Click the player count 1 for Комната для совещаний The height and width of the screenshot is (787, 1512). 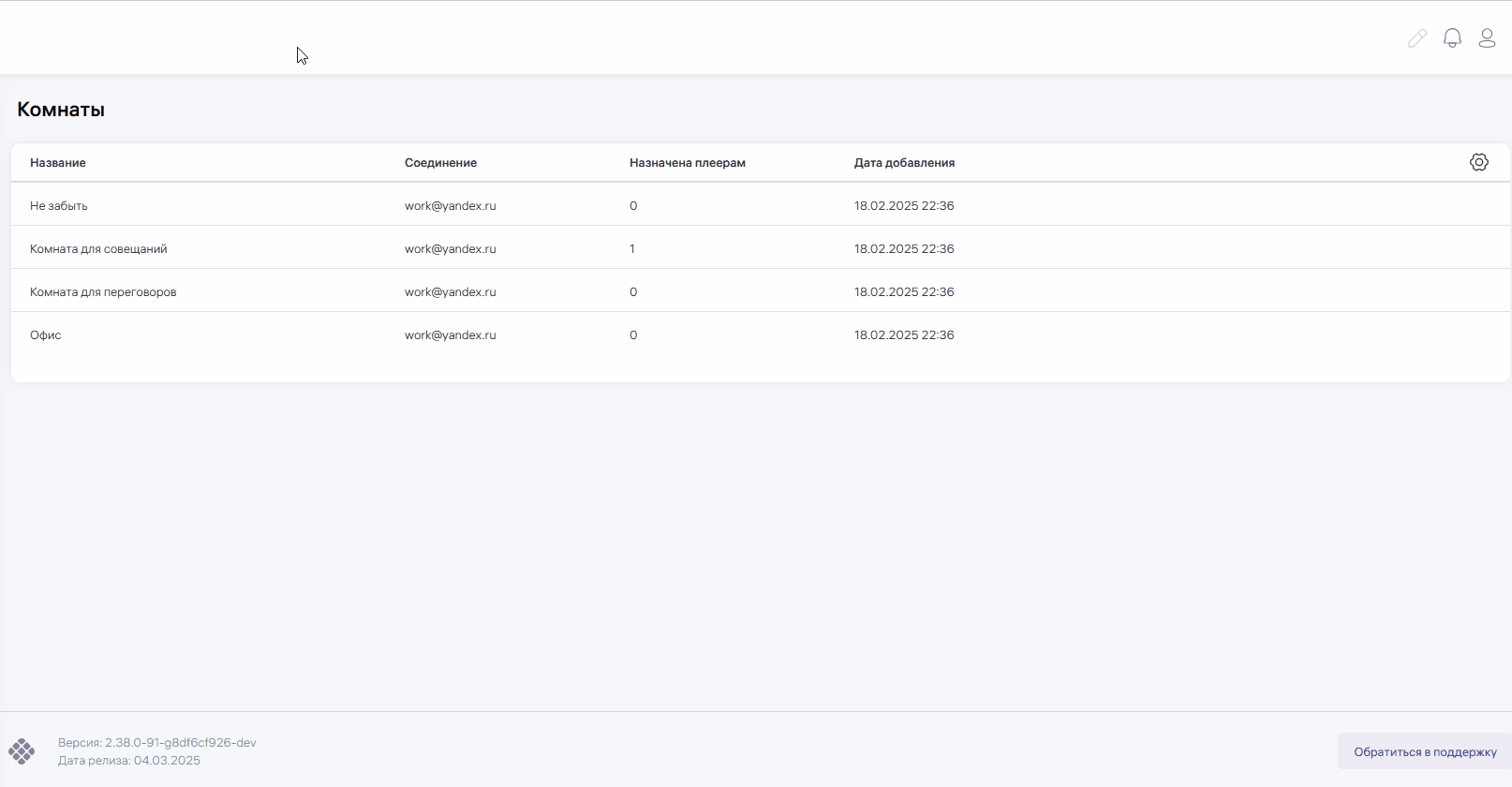(632, 249)
